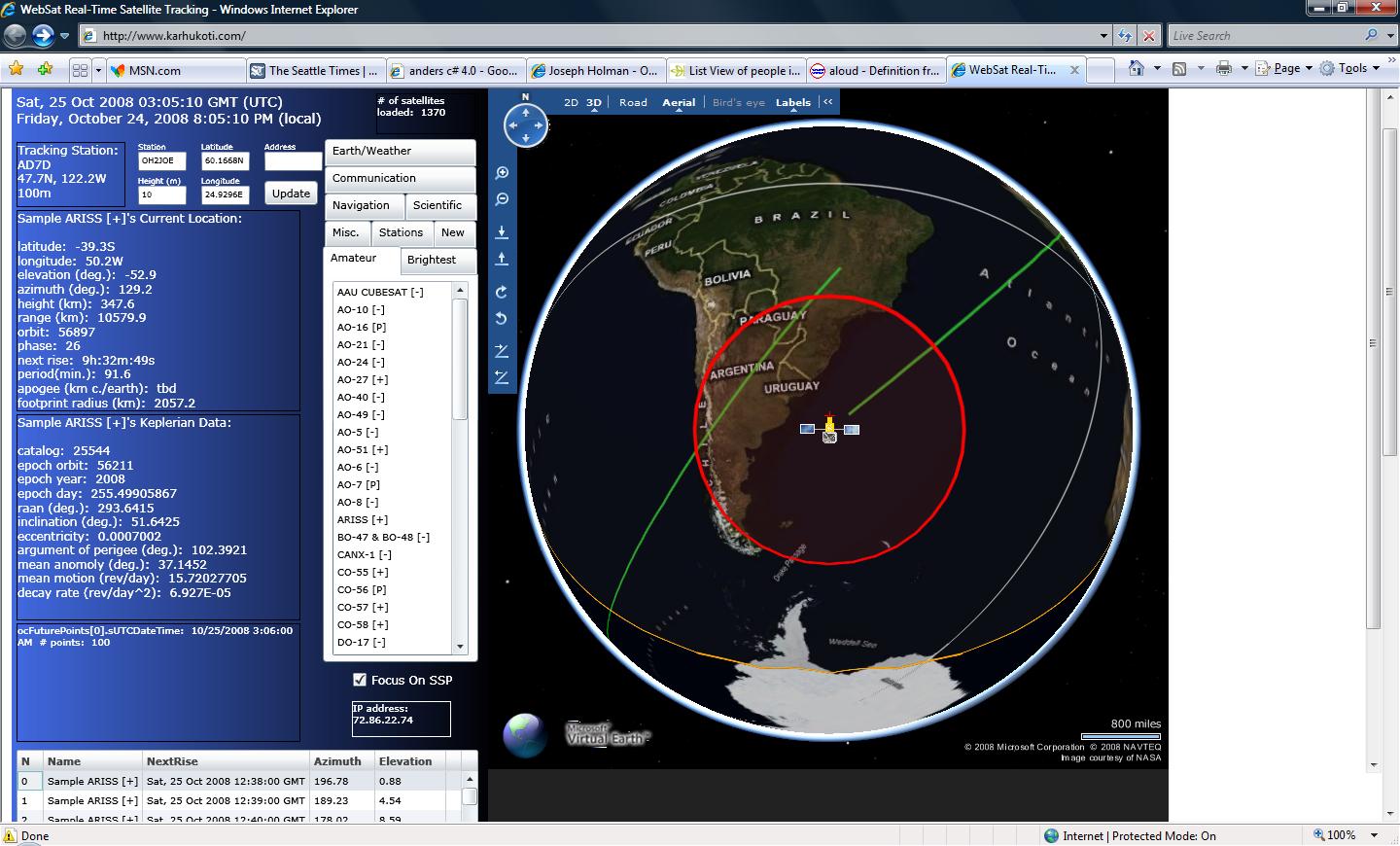Screen dimensions: 1400x846
Task: Click the Station callsign input field
Action: coord(161,160)
